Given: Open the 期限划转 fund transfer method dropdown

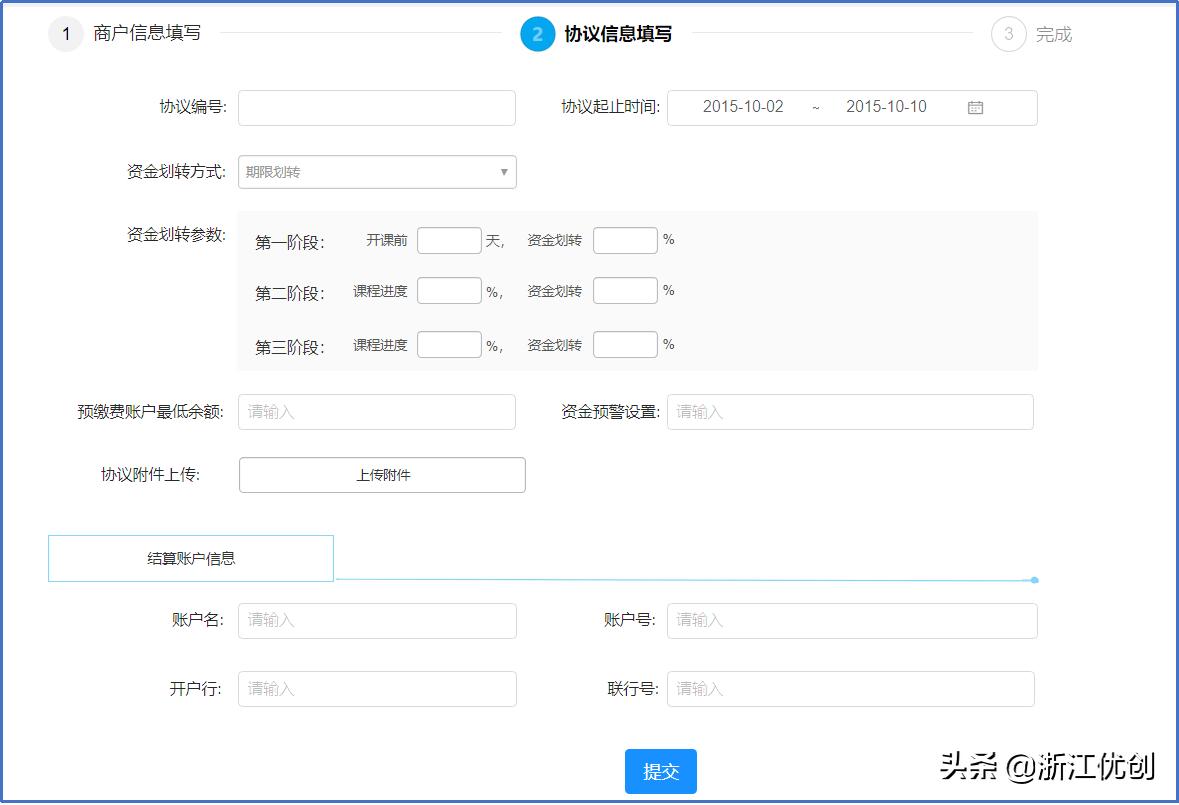Looking at the screenshot, I should pos(377,171).
